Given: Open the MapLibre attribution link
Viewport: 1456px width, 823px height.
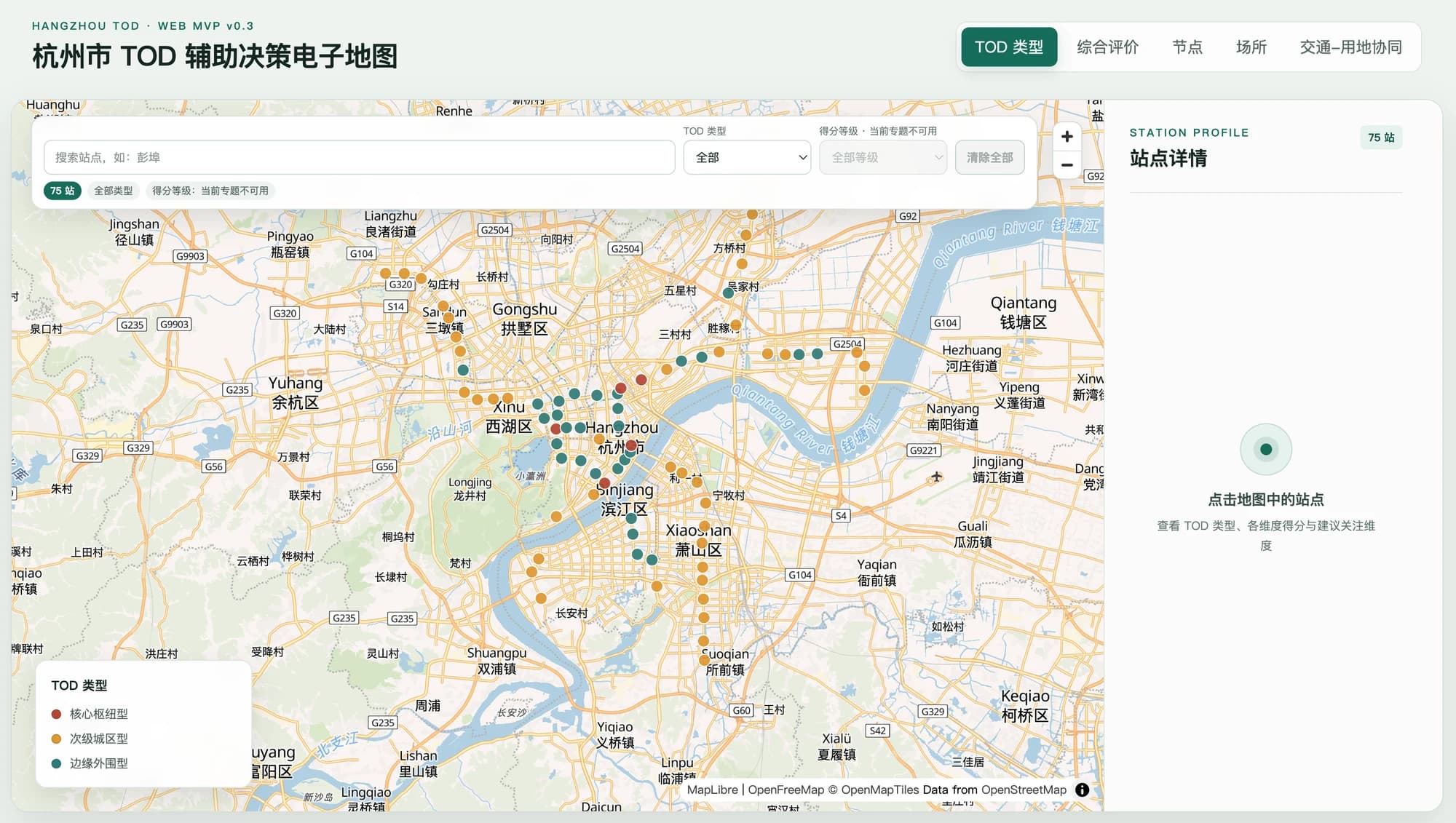Looking at the screenshot, I should (x=712, y=790).
